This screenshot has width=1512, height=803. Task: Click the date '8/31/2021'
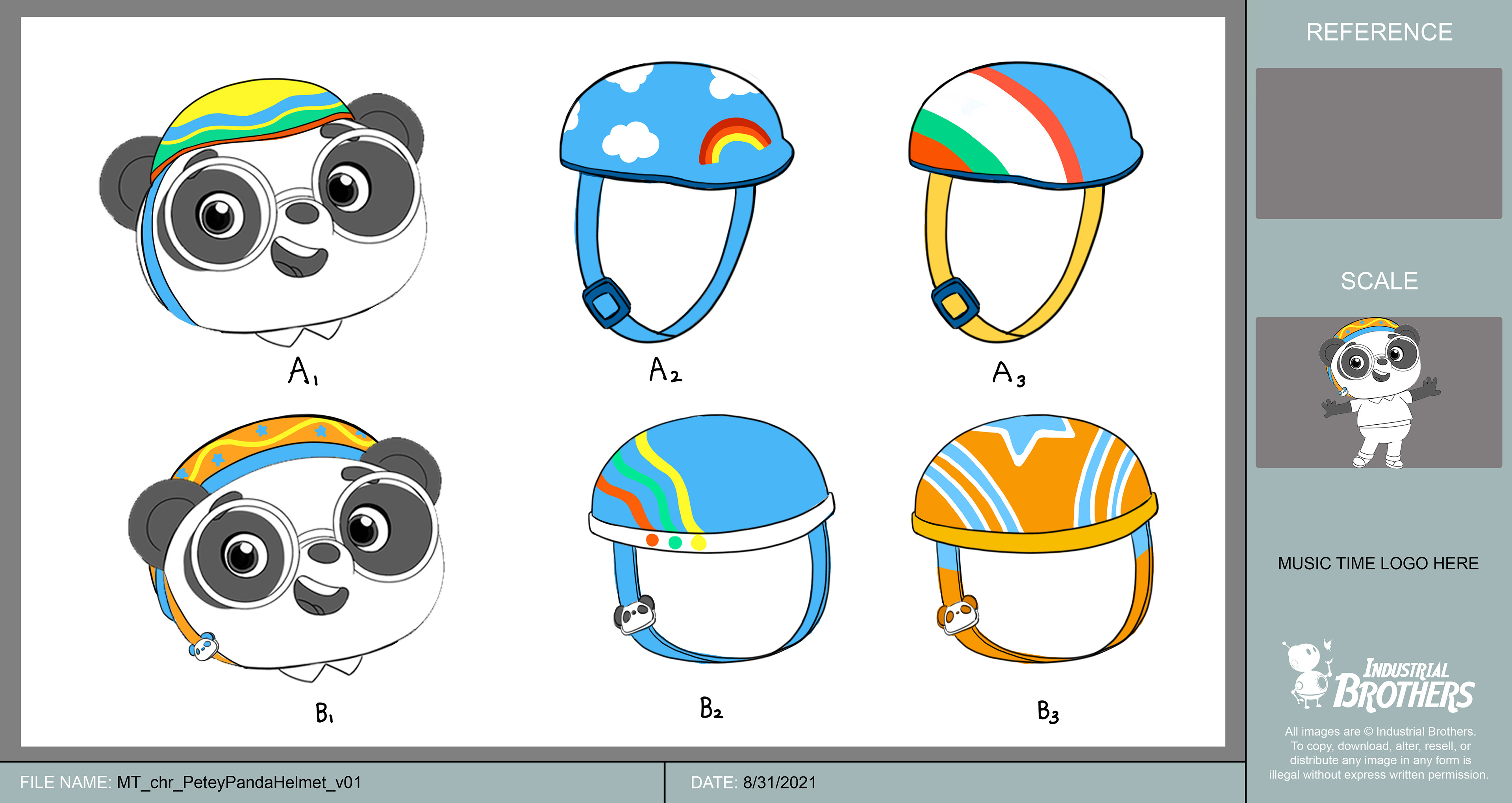pyautogui.click(x=780, y=783)
